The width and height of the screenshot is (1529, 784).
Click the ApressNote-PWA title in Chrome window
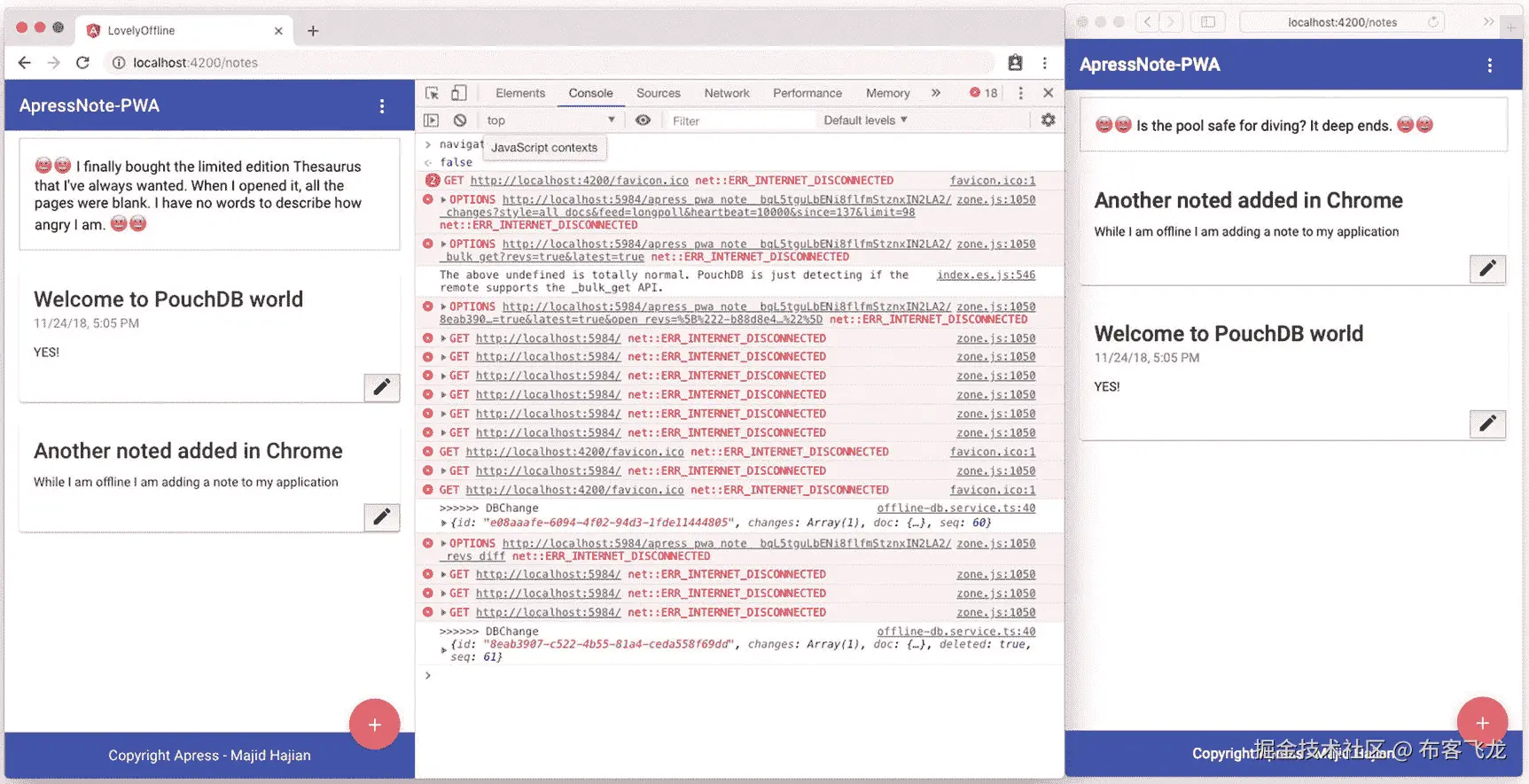click(90, 106)
